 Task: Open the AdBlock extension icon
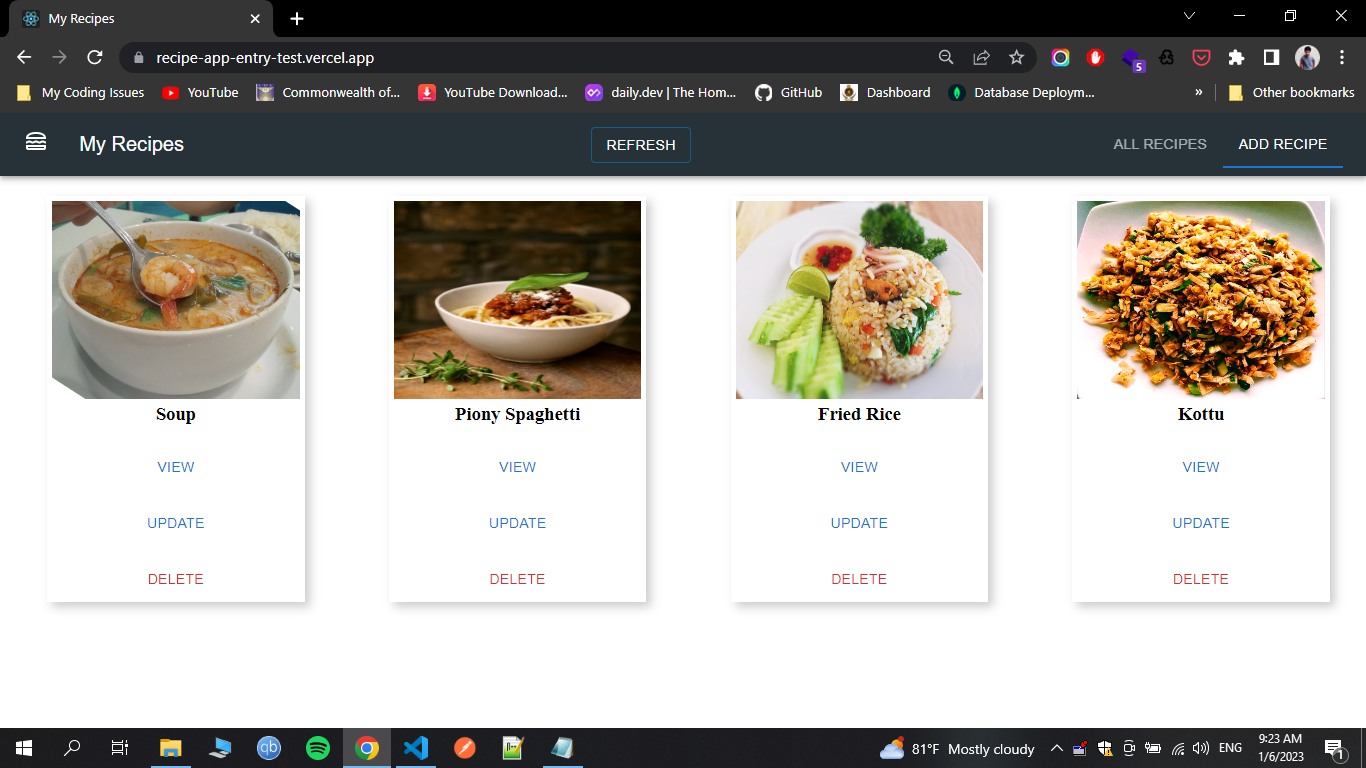pyautogui.click(x=1095, y=58)
